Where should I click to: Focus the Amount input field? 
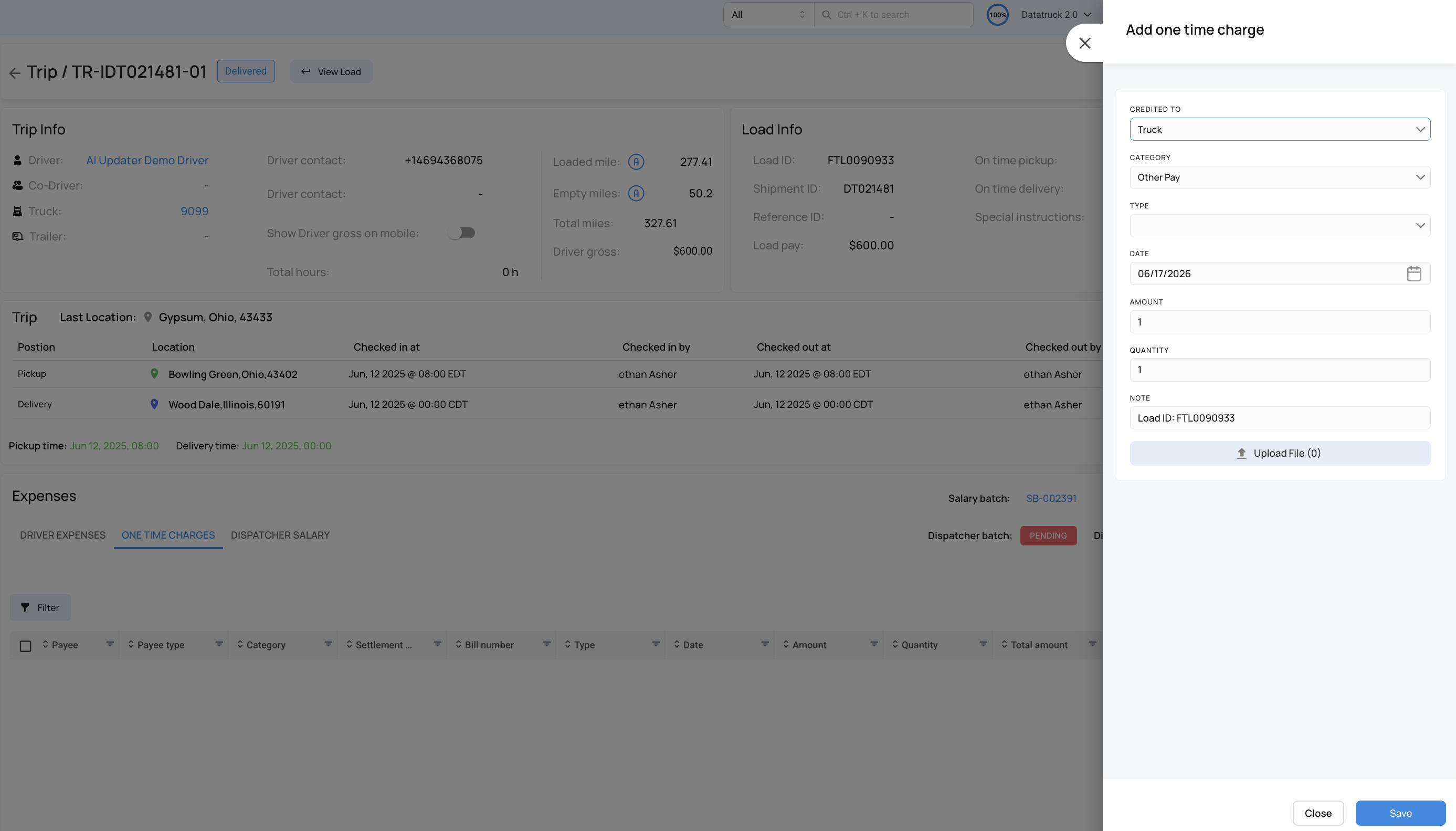(1280, 322)
